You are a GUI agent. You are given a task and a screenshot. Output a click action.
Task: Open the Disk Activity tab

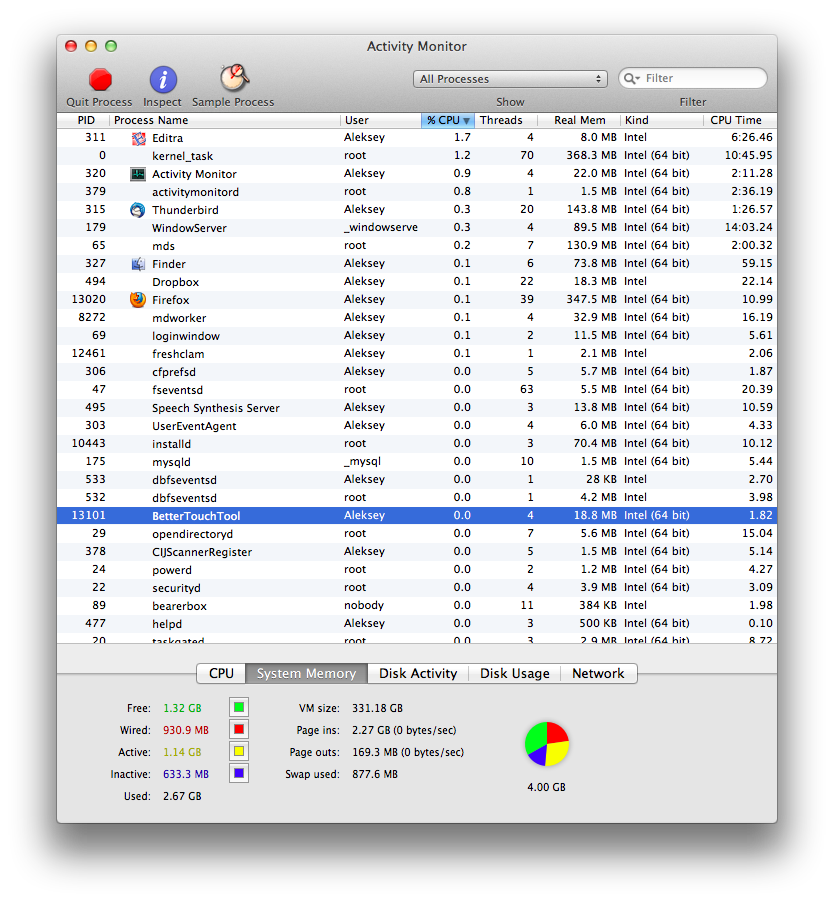pyautogui.click(x=418, y=674)
